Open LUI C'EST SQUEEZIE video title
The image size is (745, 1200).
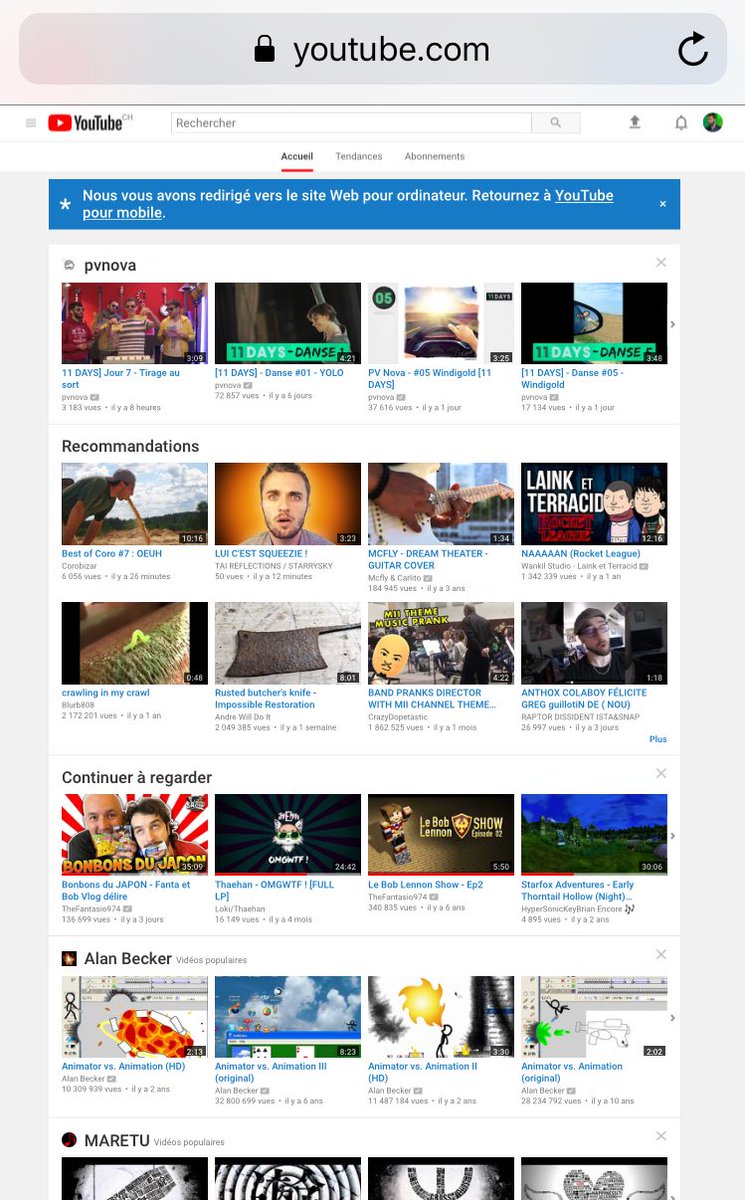click(x=261, y=553)
